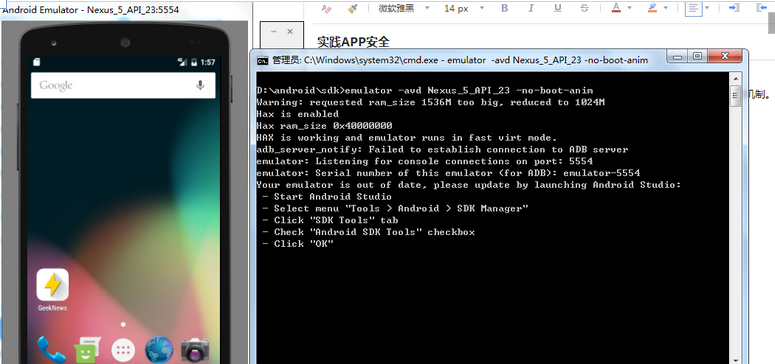
Task: Click the Android Emulator window title
Action: pyautogui.click(x=91, y=9)
